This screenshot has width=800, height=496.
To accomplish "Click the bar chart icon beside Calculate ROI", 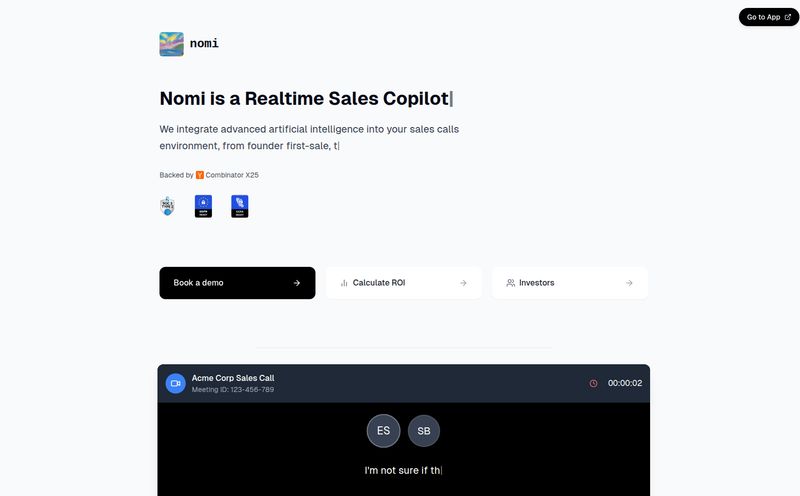I will (x=344, y=283).
